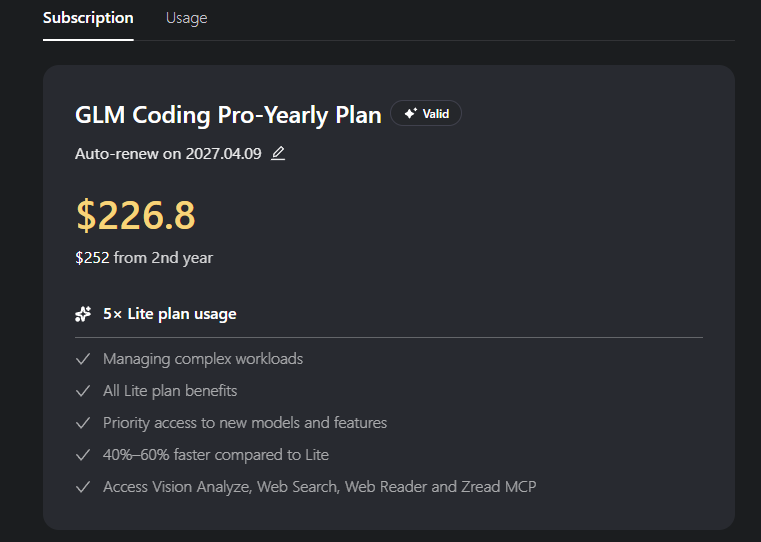Click the Valid status badge label
761x542 pixels.
click(x=436, y=114)
